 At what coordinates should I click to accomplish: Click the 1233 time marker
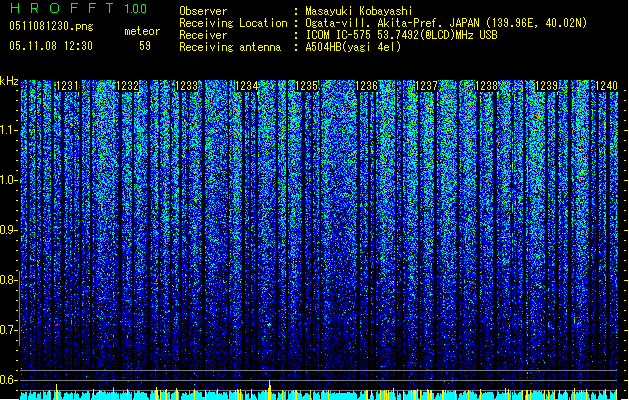(187, 86)
